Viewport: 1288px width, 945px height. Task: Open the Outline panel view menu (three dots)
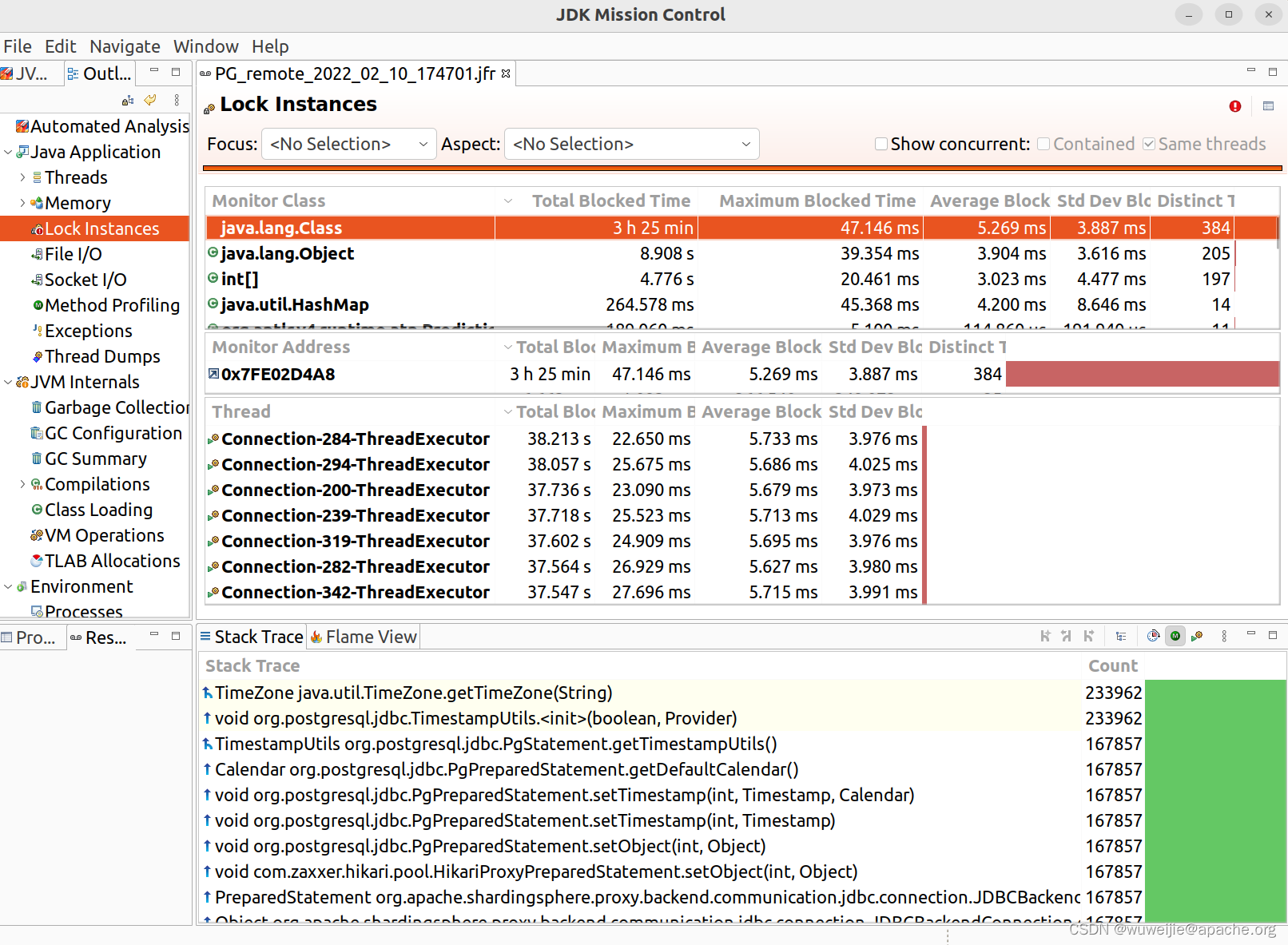click(177, 101)
